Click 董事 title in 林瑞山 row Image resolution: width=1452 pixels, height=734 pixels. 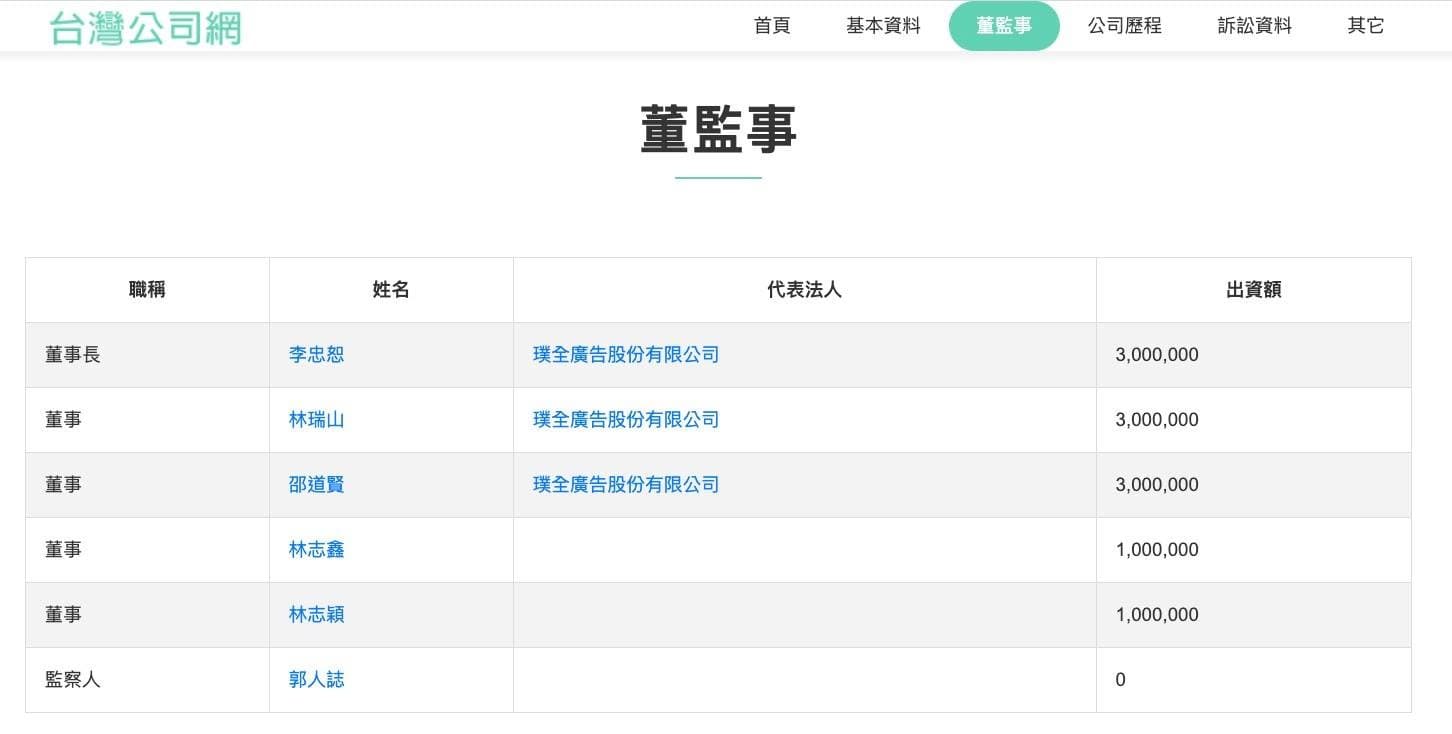63,420
